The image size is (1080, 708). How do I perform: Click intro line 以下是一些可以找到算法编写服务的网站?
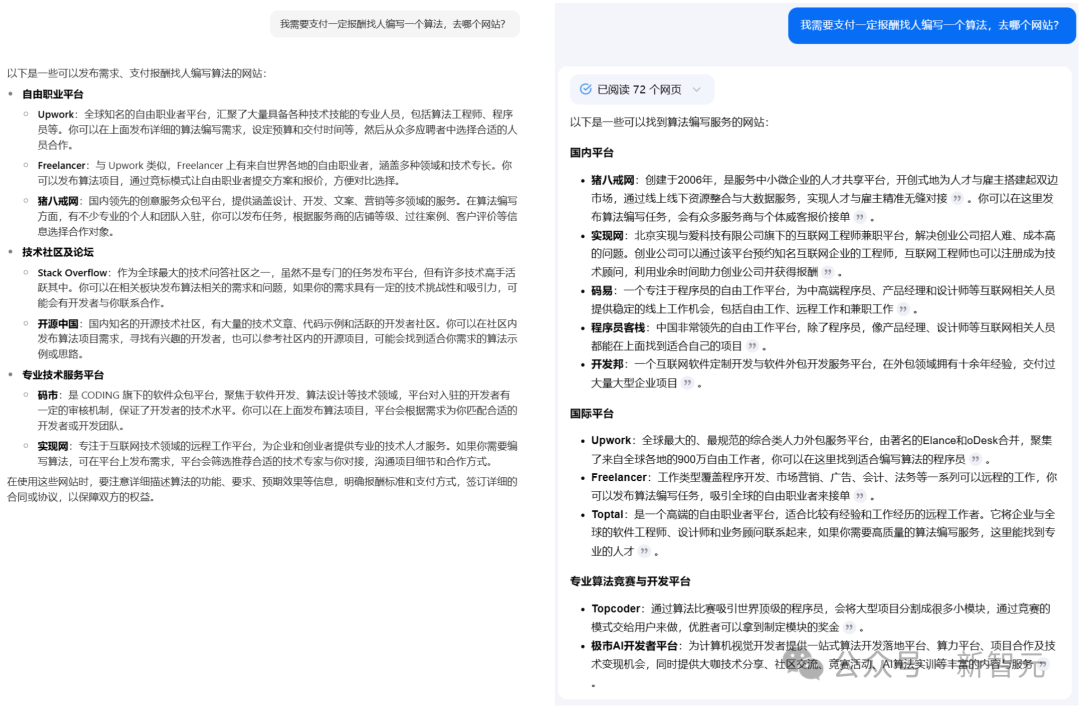tap(669, 123)
